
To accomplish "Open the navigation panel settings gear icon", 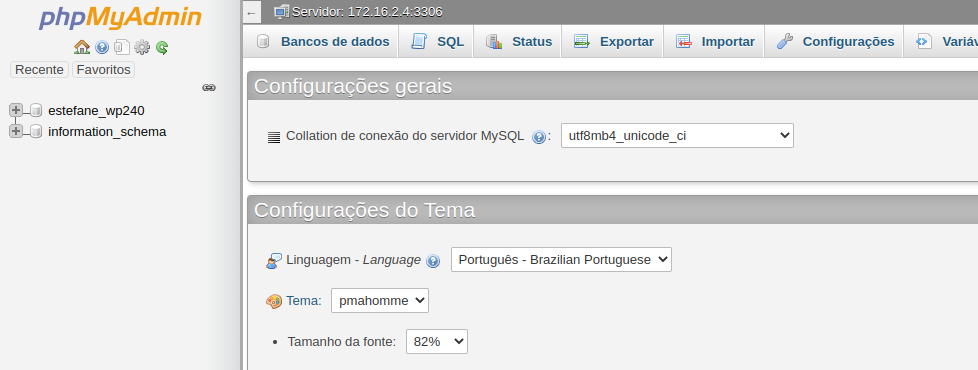I will pos(142,47).
